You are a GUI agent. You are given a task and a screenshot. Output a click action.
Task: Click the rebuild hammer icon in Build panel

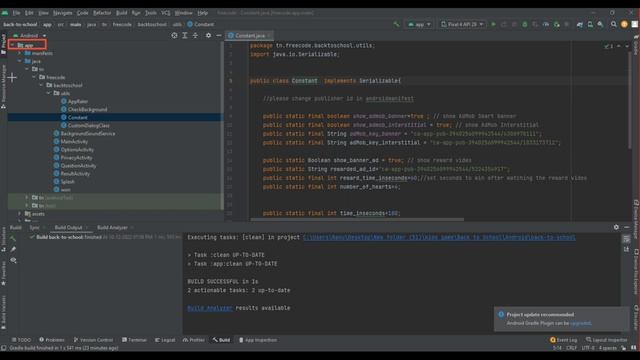click(x=13, y=238)
